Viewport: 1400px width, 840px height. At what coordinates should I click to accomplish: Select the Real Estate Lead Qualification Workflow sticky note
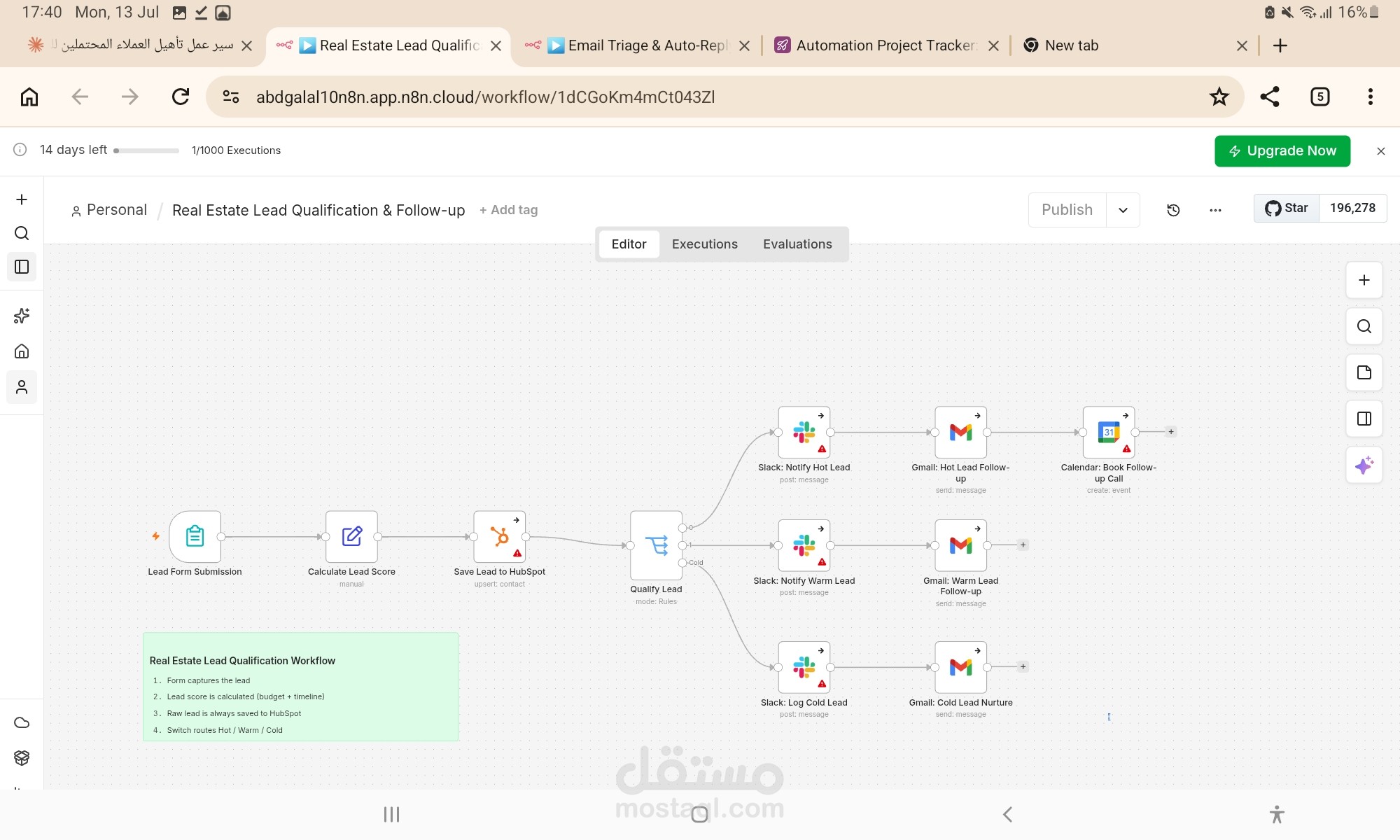300,687
